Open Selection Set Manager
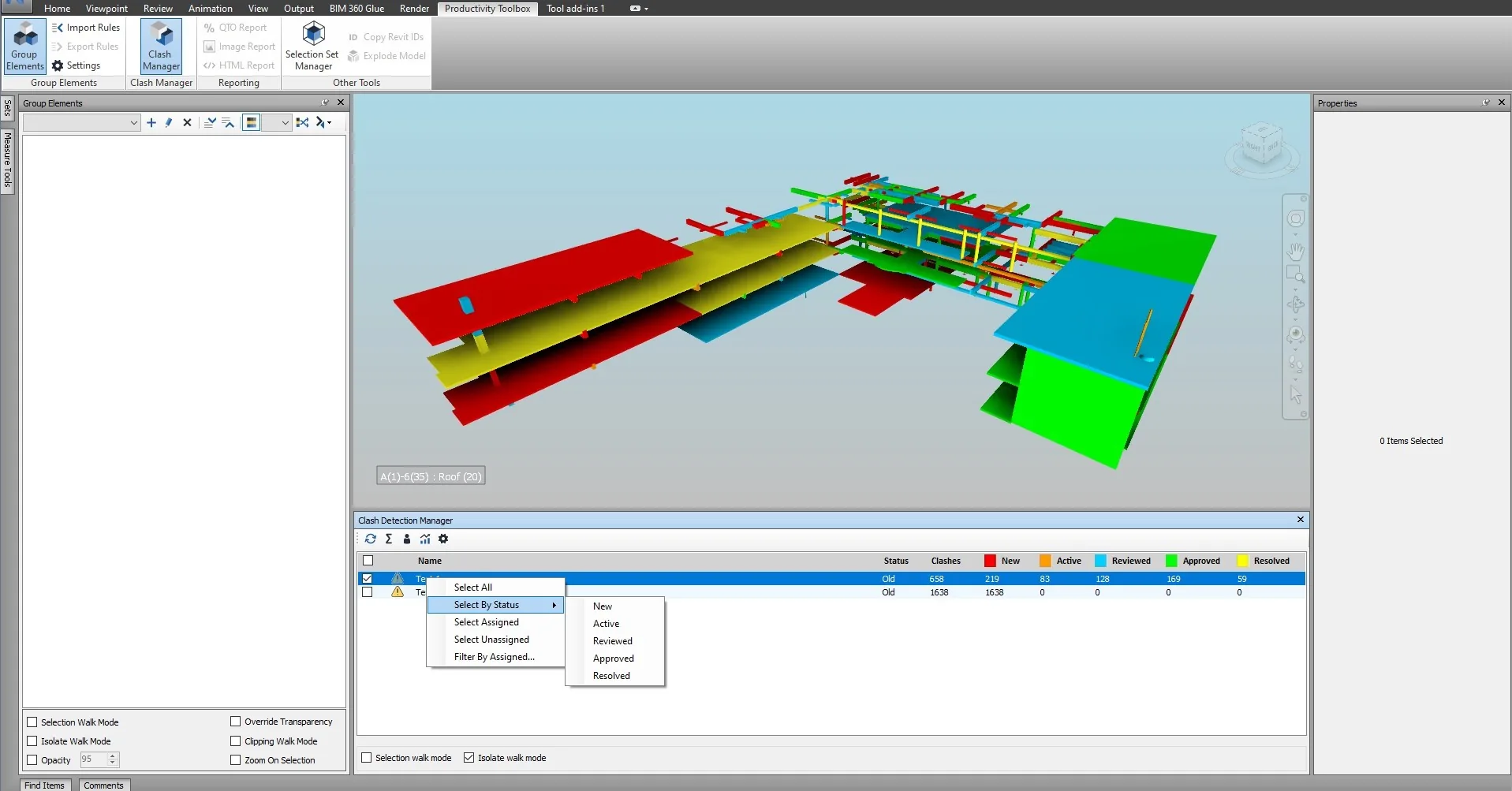This screenshot has width=1512, height=791. (312, 47)
